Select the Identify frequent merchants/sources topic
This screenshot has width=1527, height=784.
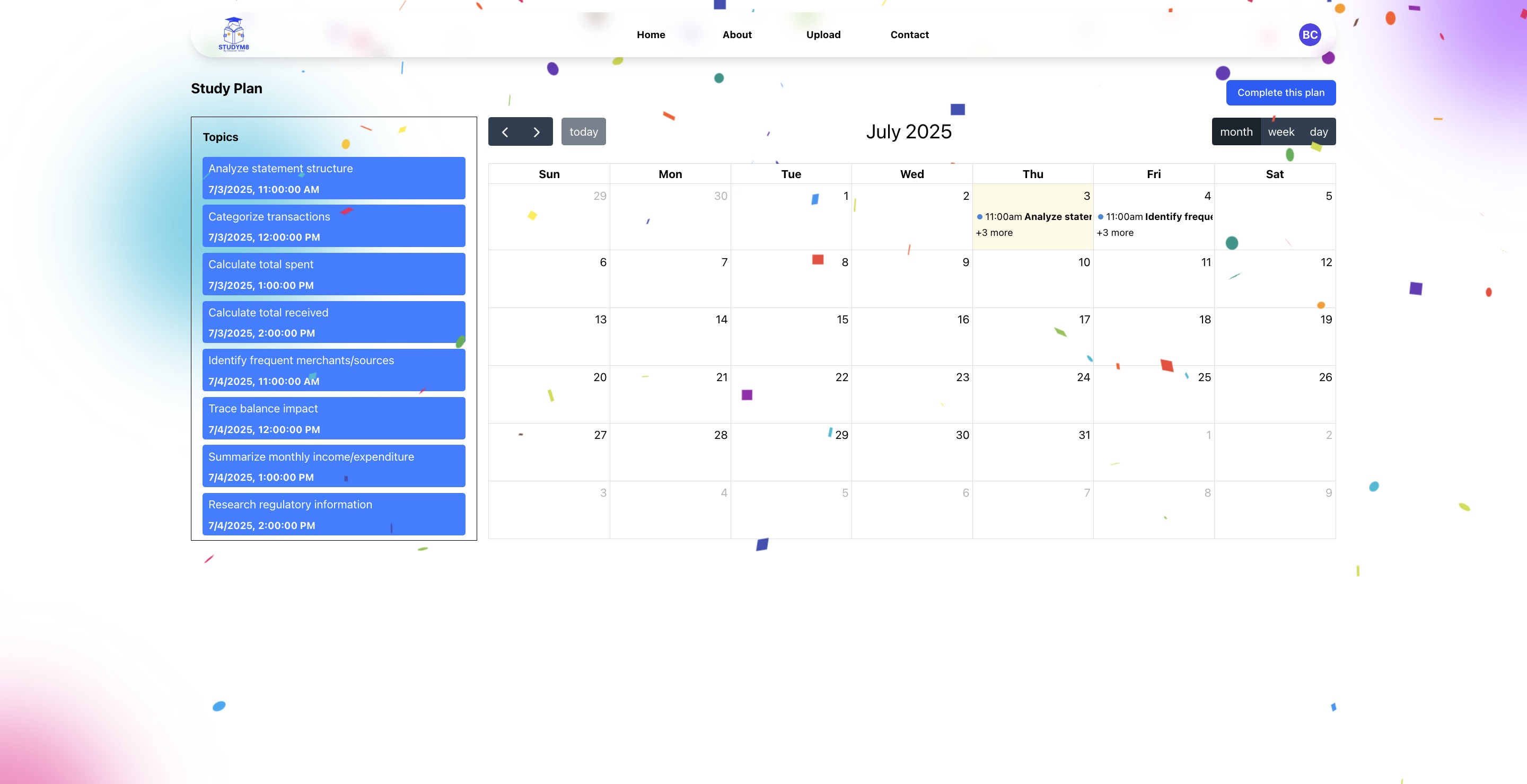coord(334,370)
